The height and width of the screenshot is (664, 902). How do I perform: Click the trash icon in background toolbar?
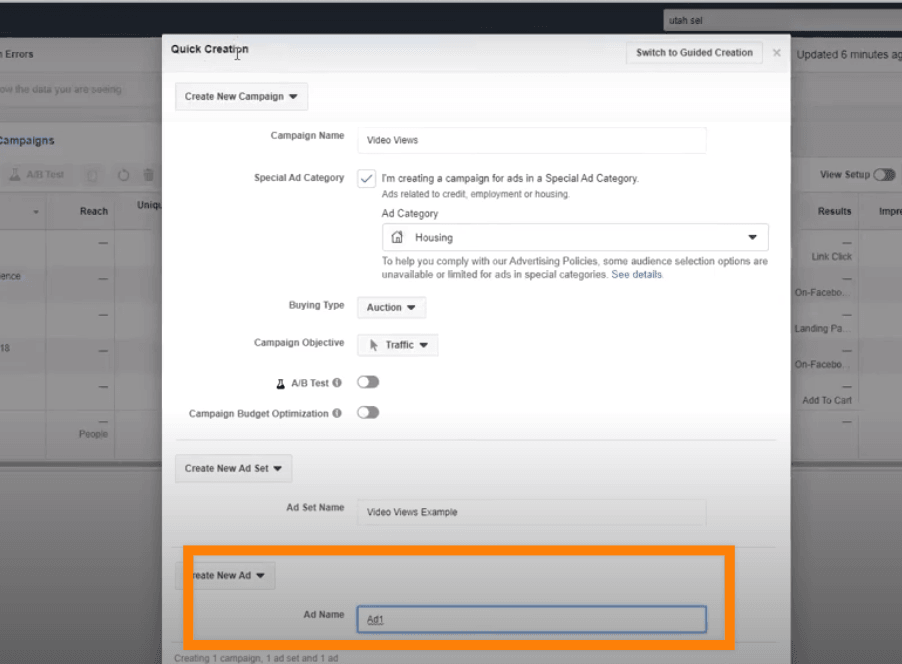pos(148,174)
